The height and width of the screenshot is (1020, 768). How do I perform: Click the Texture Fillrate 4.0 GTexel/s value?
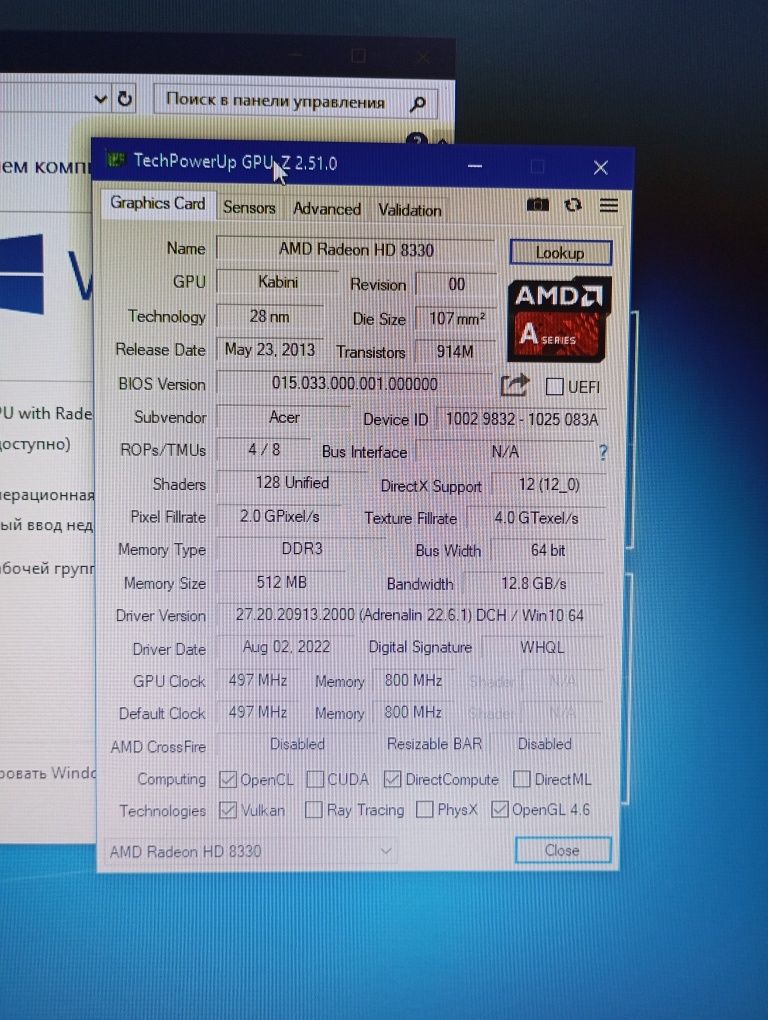[x=536, y=518]
